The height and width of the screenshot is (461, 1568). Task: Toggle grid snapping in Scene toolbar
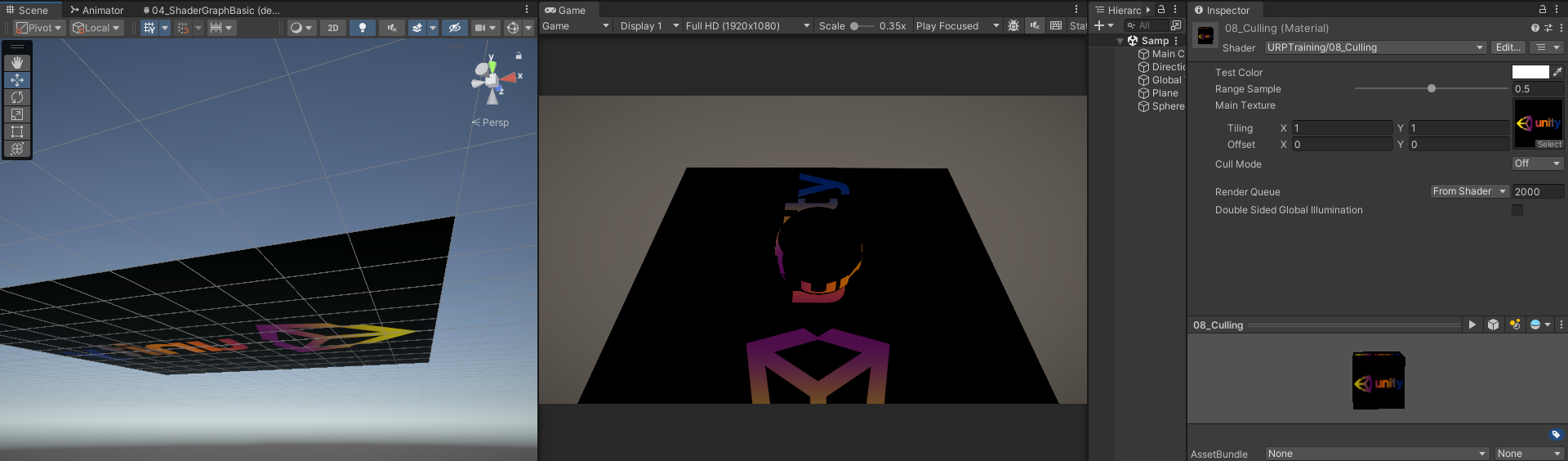click(183, 28)
